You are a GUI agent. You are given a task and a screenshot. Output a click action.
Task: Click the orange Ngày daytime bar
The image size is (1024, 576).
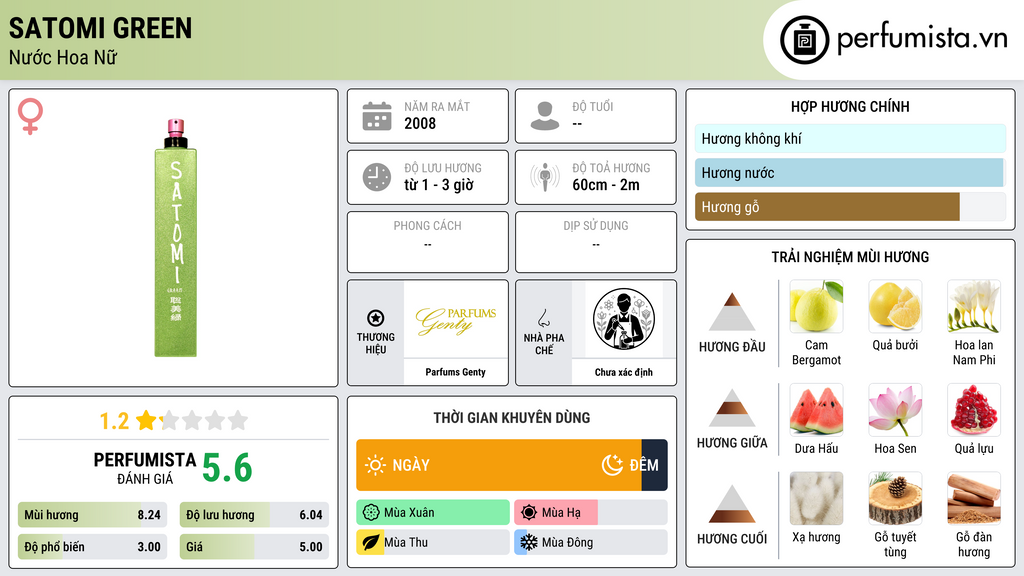click(499, 465)
